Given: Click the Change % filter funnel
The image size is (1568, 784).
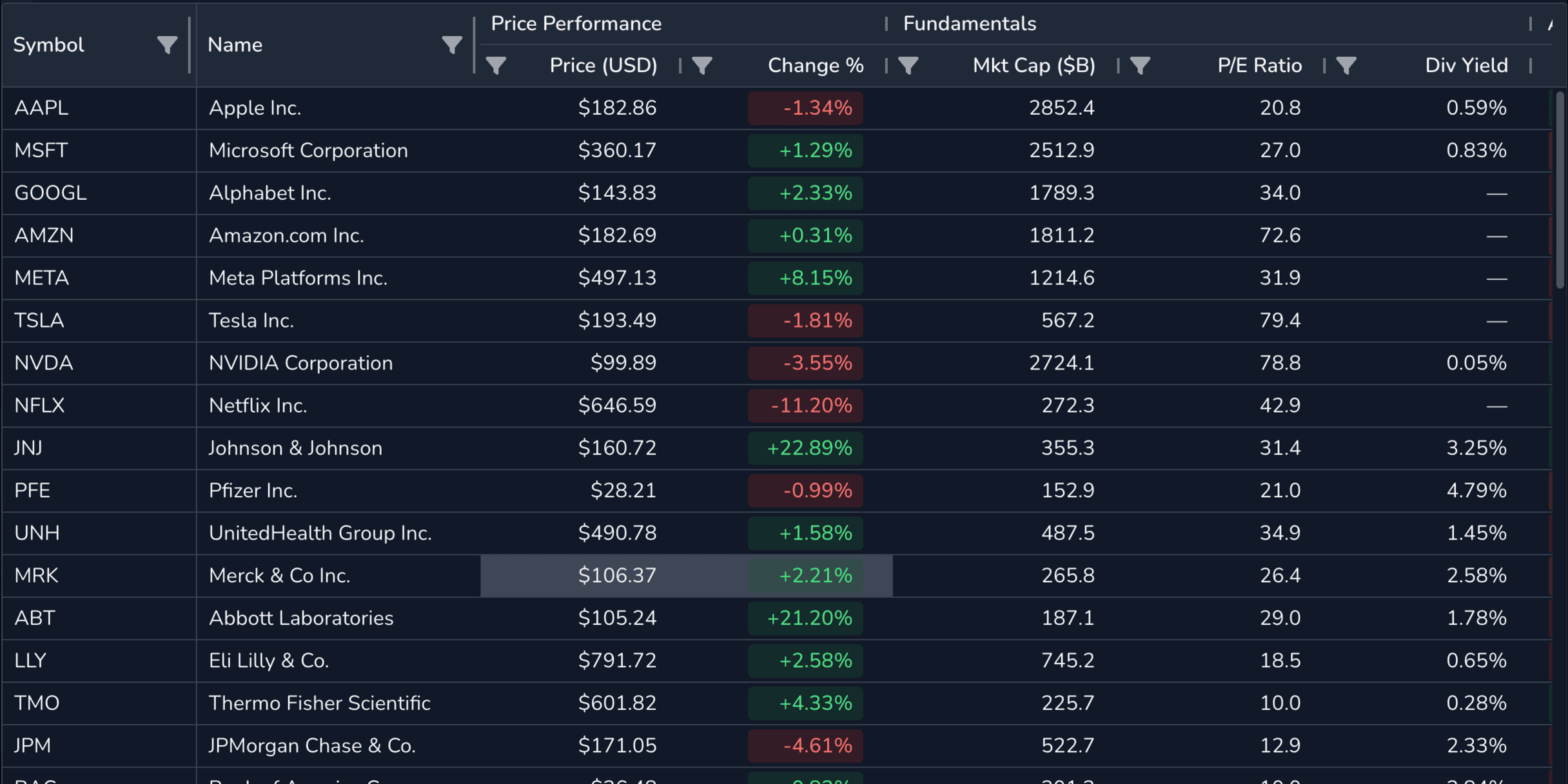Looking at the screenshot, I should click(x=702, y=65).
